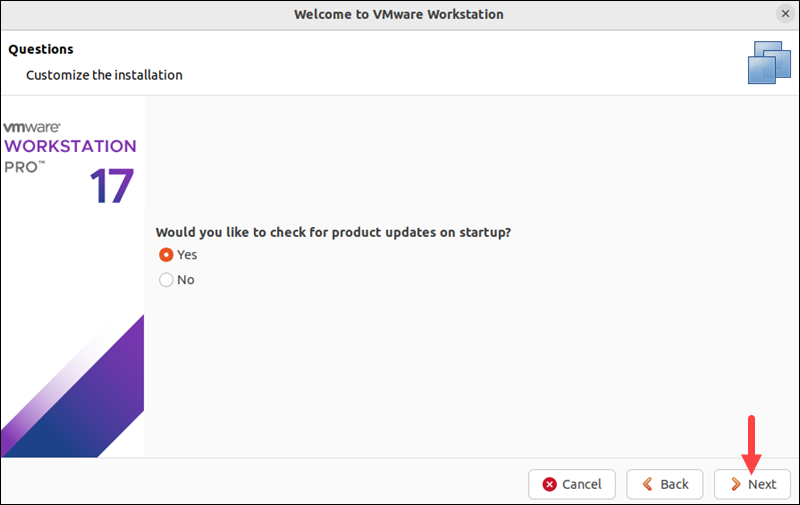Close the installer window
This screenshot has width=800, height=505.
pyautogui.click(x=785, y=14)
